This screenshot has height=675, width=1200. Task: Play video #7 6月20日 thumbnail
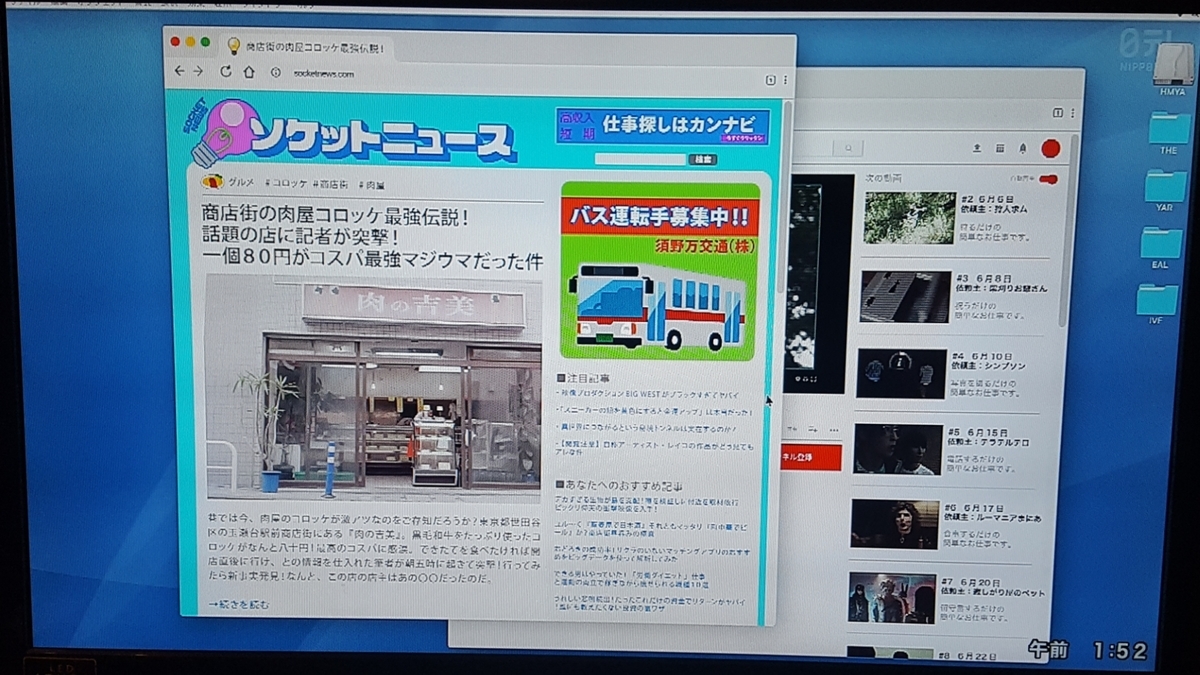892,598
